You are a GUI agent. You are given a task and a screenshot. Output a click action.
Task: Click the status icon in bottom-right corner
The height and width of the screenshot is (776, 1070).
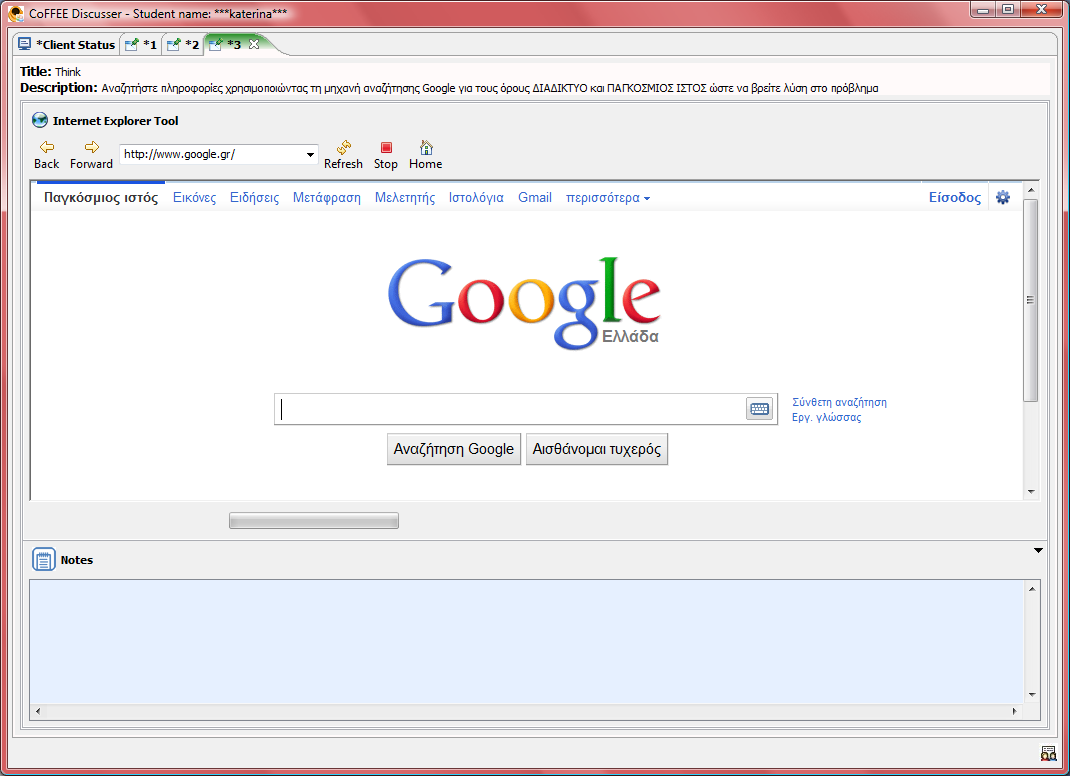pyautogui.click(x=1048, y=753)
